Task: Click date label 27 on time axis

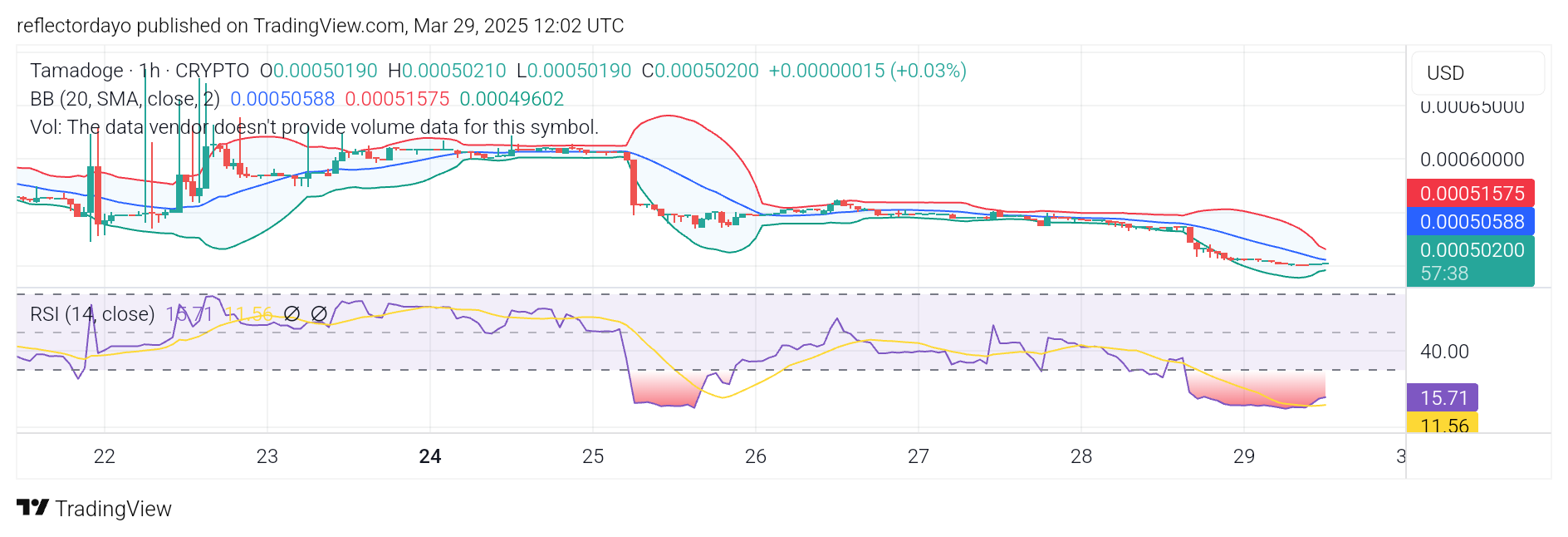Action: tap(919, 456)
